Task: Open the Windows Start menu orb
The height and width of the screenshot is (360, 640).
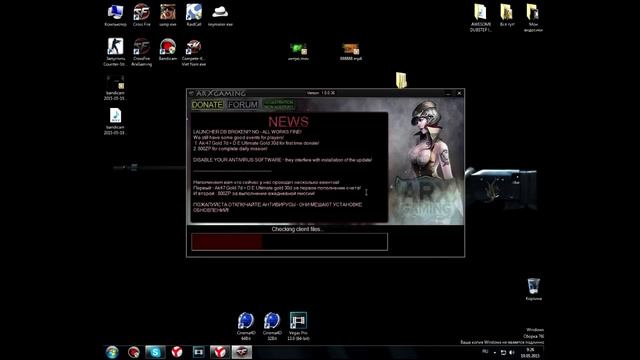Action: (112, 352)
